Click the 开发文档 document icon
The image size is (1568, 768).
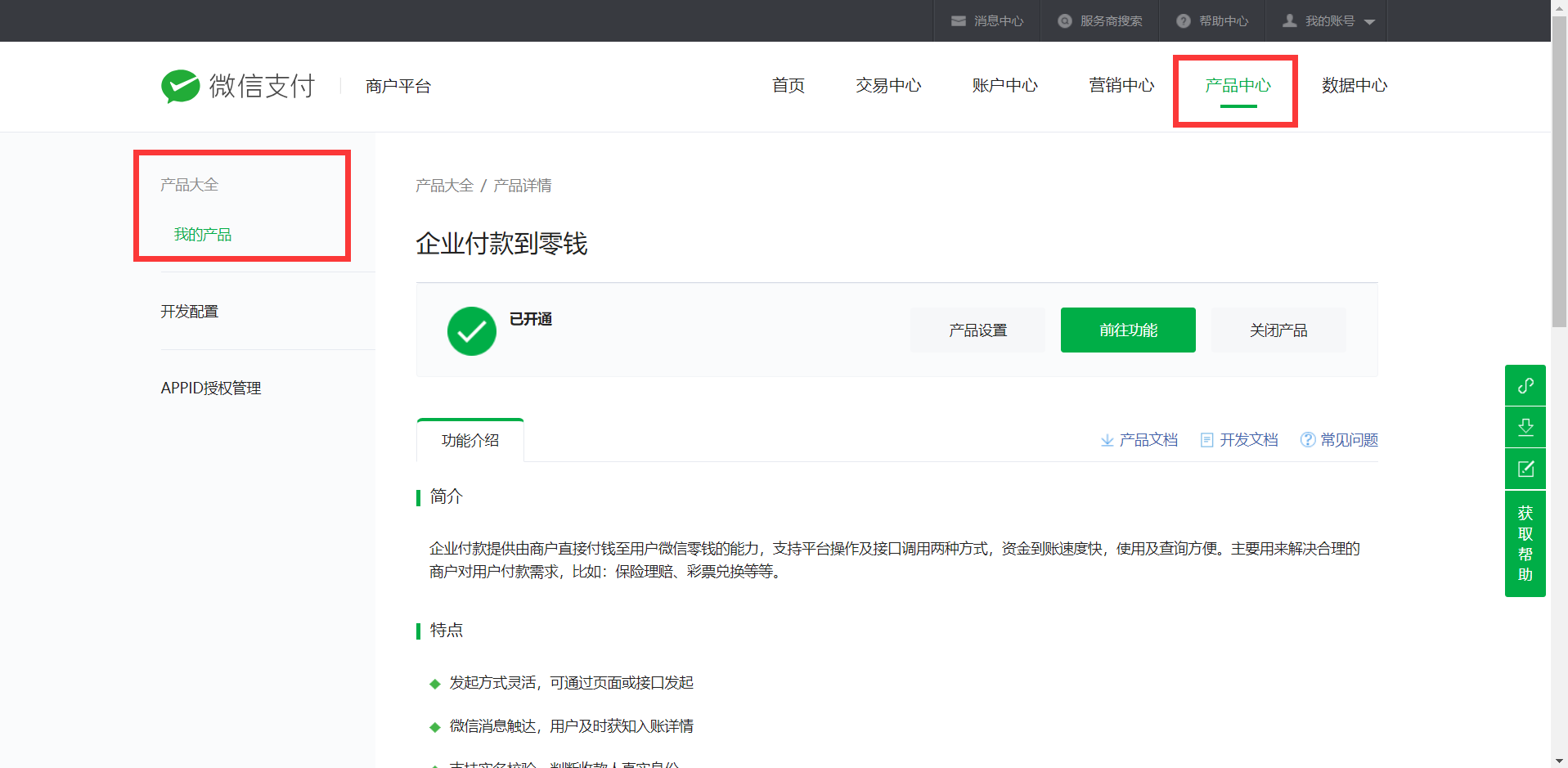tap(1206, 440)
